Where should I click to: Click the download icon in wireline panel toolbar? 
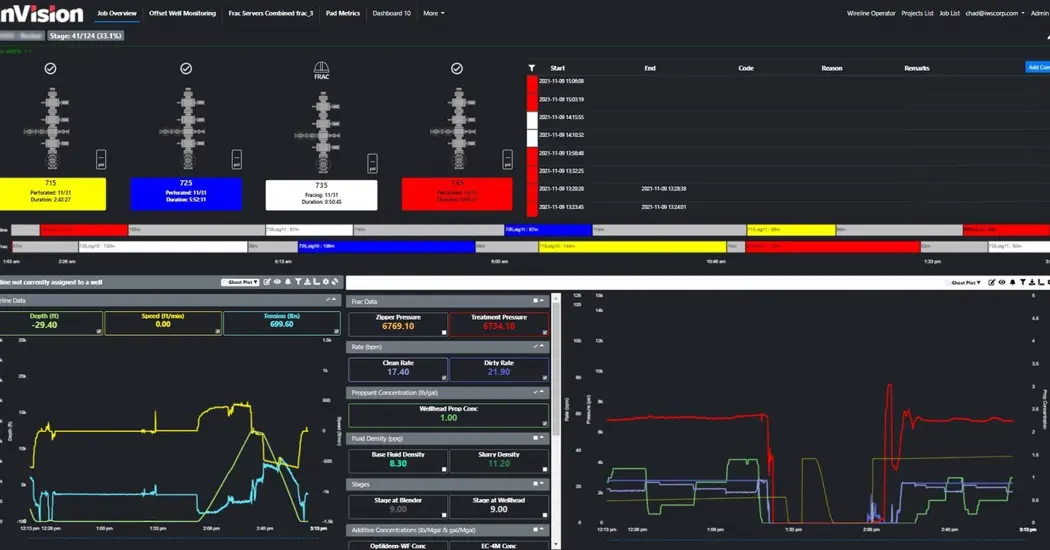(x=309, y=282)
